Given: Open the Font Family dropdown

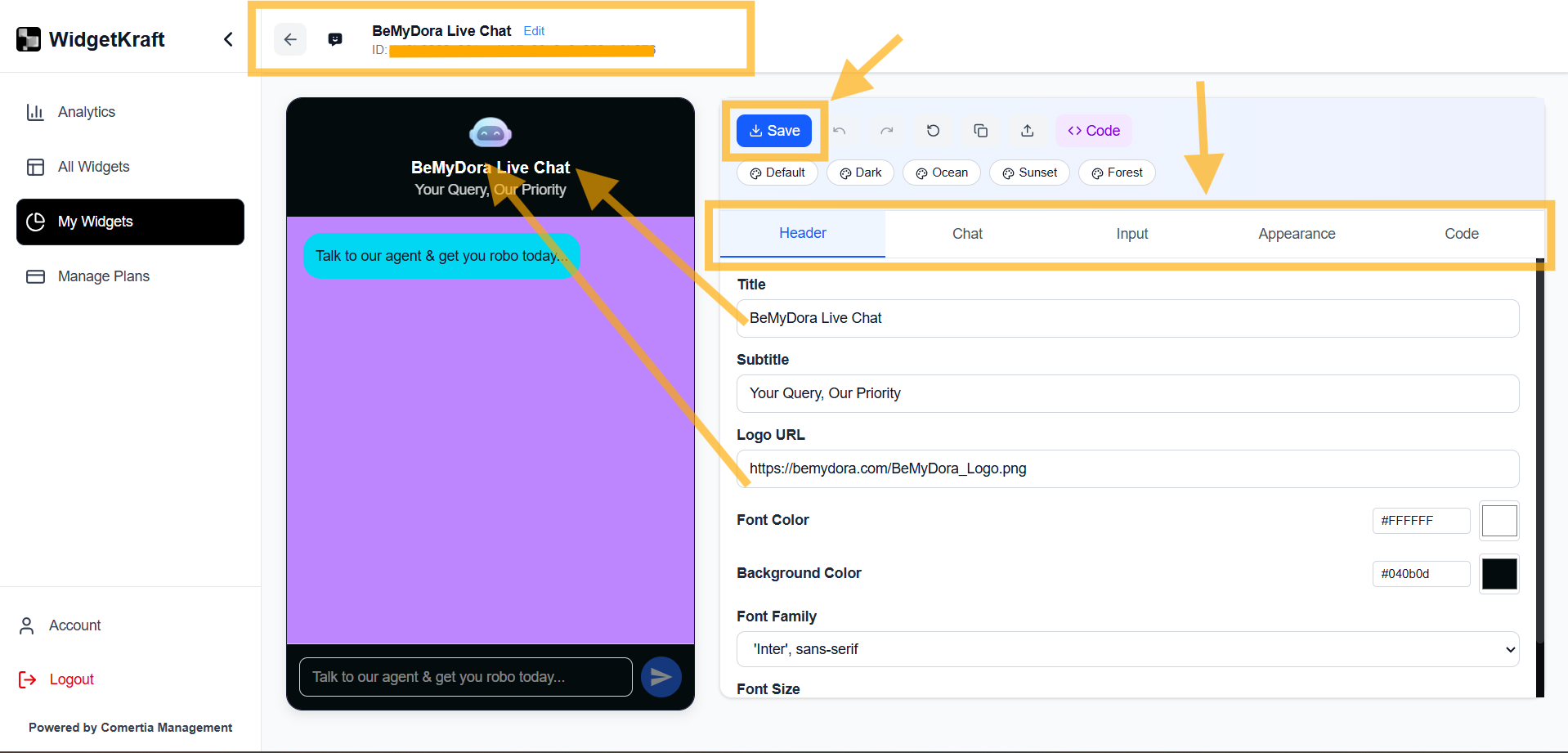Looking at the screenshot, I should [1127, 648].
